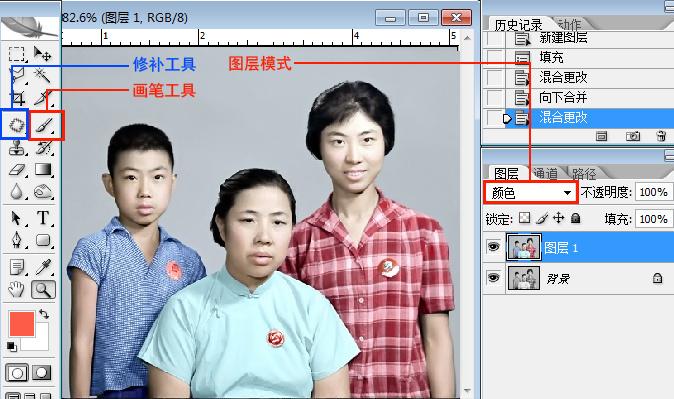This screenshot has height=399, width=674.
Task: Select the Eyedropper tool
Action: 43,267
